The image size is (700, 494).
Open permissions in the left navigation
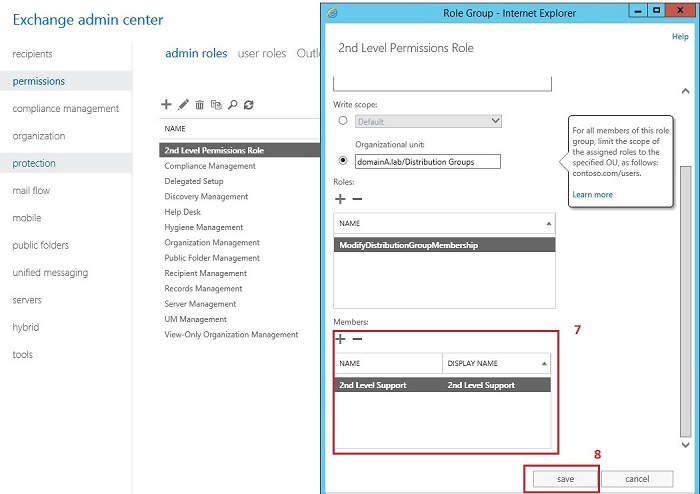click(66, 81)
